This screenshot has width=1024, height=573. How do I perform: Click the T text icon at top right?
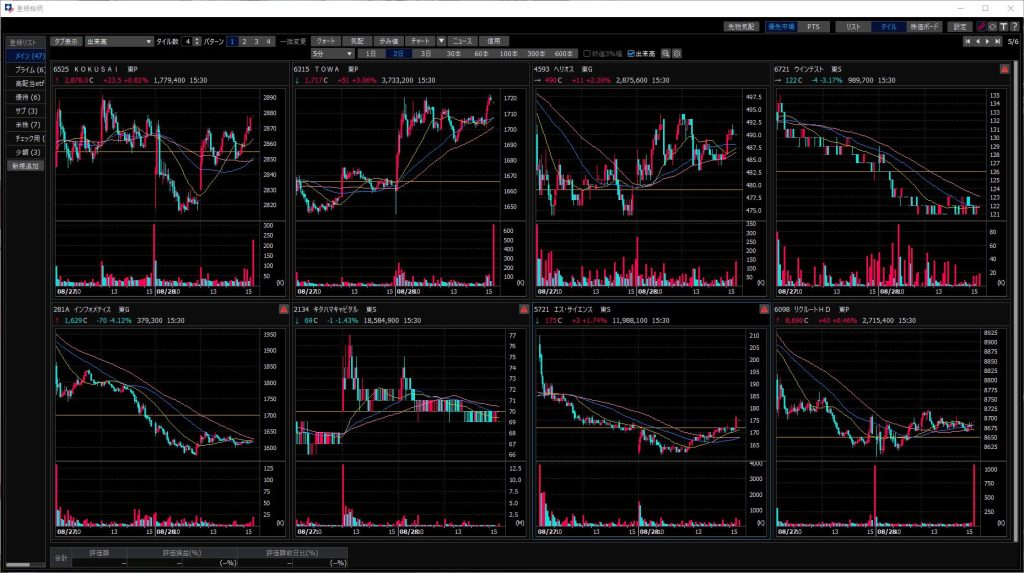pos(1002,27)
